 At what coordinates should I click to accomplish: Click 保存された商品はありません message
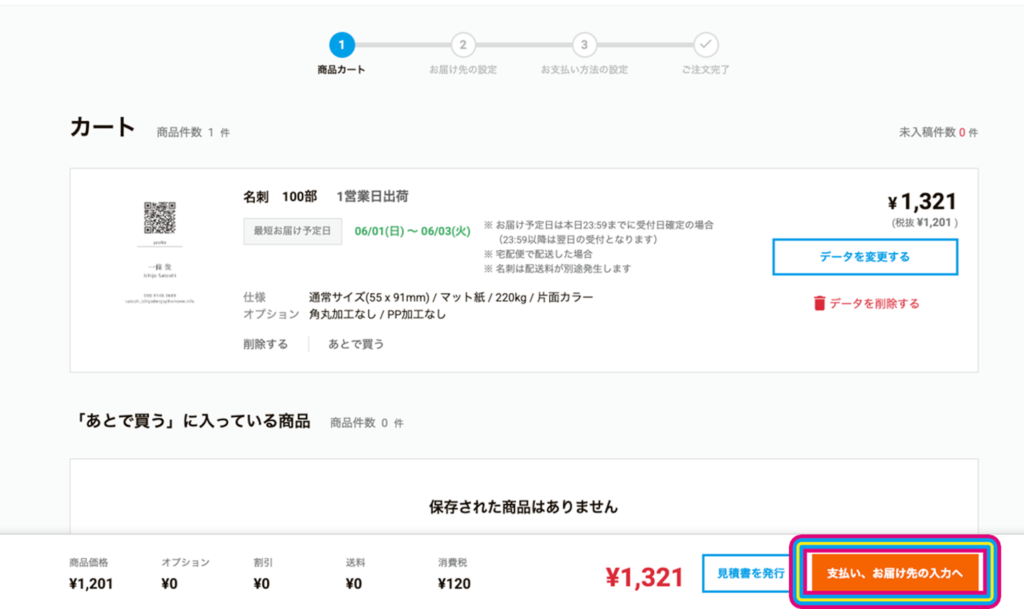pyautogui.click(x=523, y=507)
